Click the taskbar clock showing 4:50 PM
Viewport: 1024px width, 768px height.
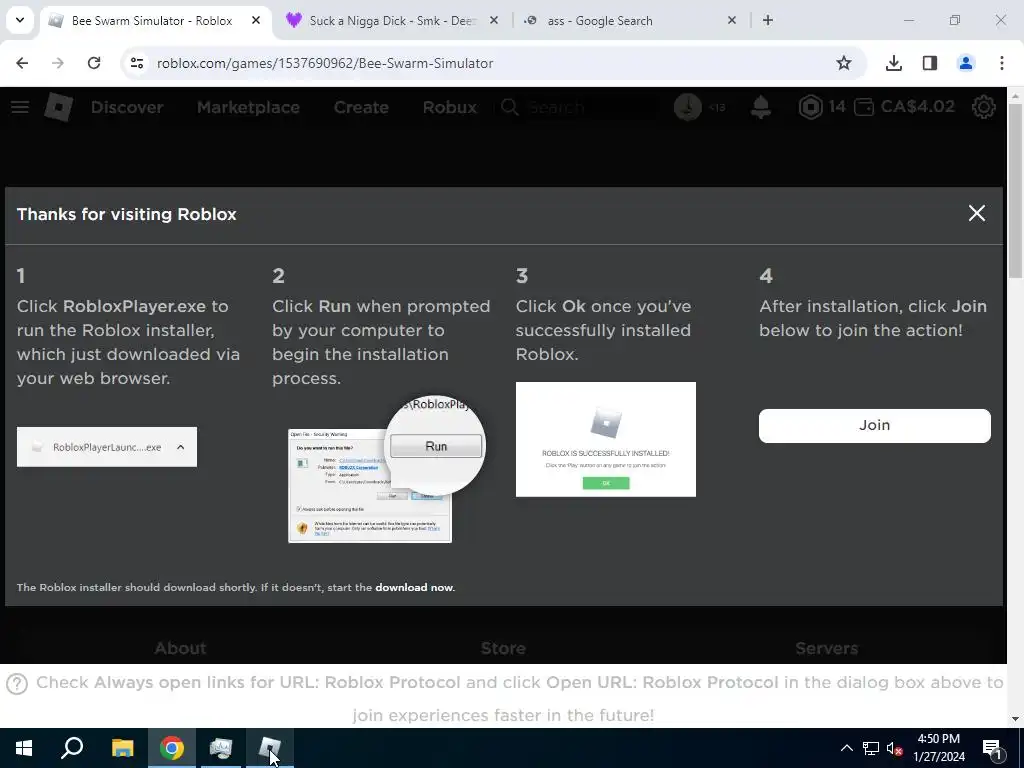click(938, 748)
